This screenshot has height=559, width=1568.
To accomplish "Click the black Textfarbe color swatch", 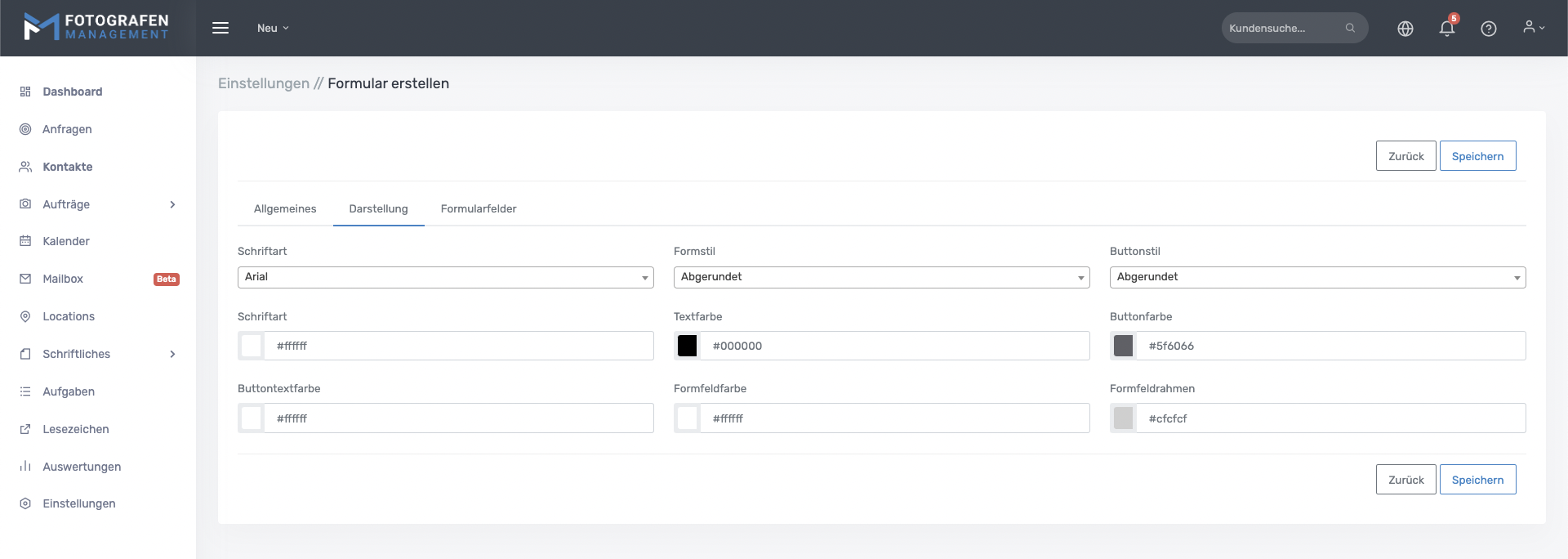I will pos(688,346).
